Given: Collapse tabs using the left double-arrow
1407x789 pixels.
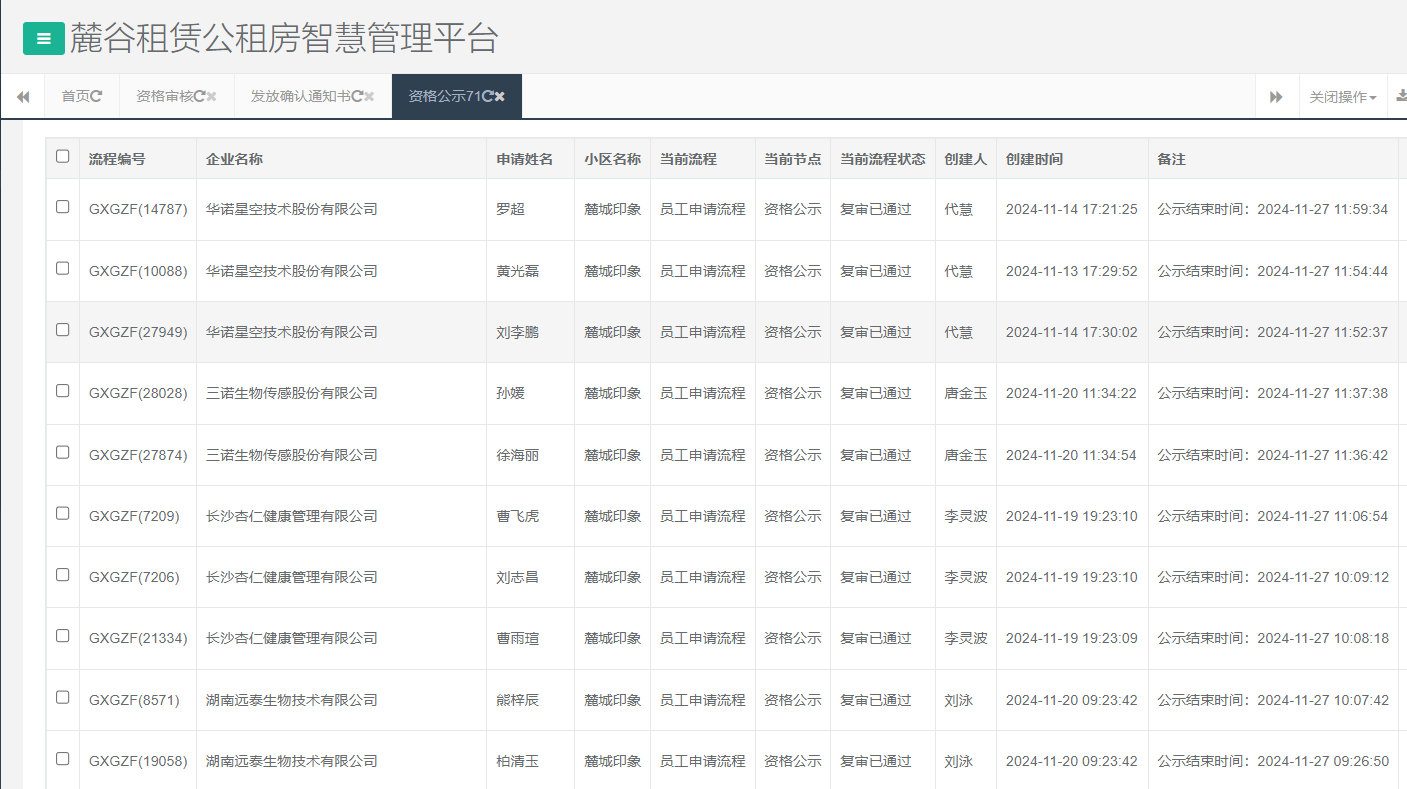Looking at the screenshot, I should tap(23, 96).
